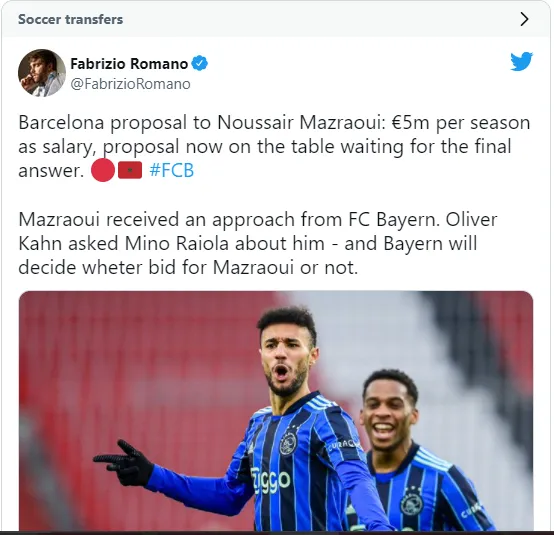Screen dimensions: 554x535
Task: Open the #FCB hashtag
Action: tap(172, 170)
